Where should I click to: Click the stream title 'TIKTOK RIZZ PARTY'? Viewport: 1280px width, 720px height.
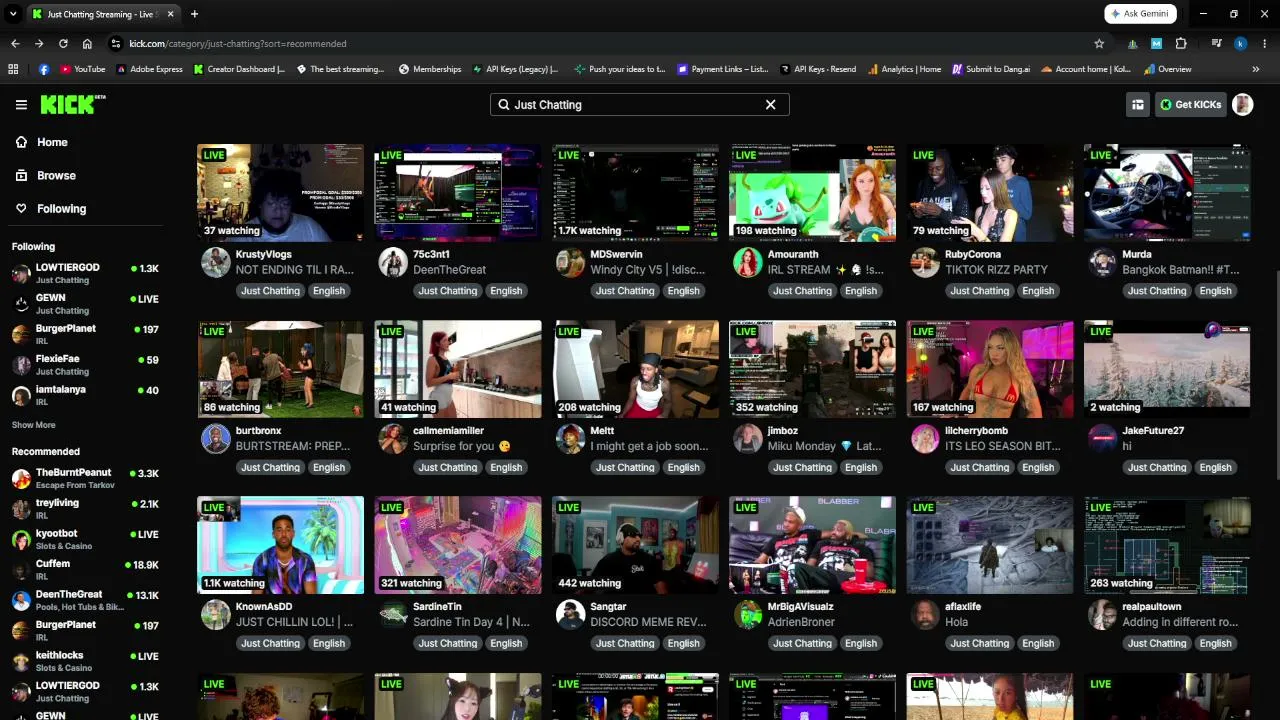pos(996,270)
